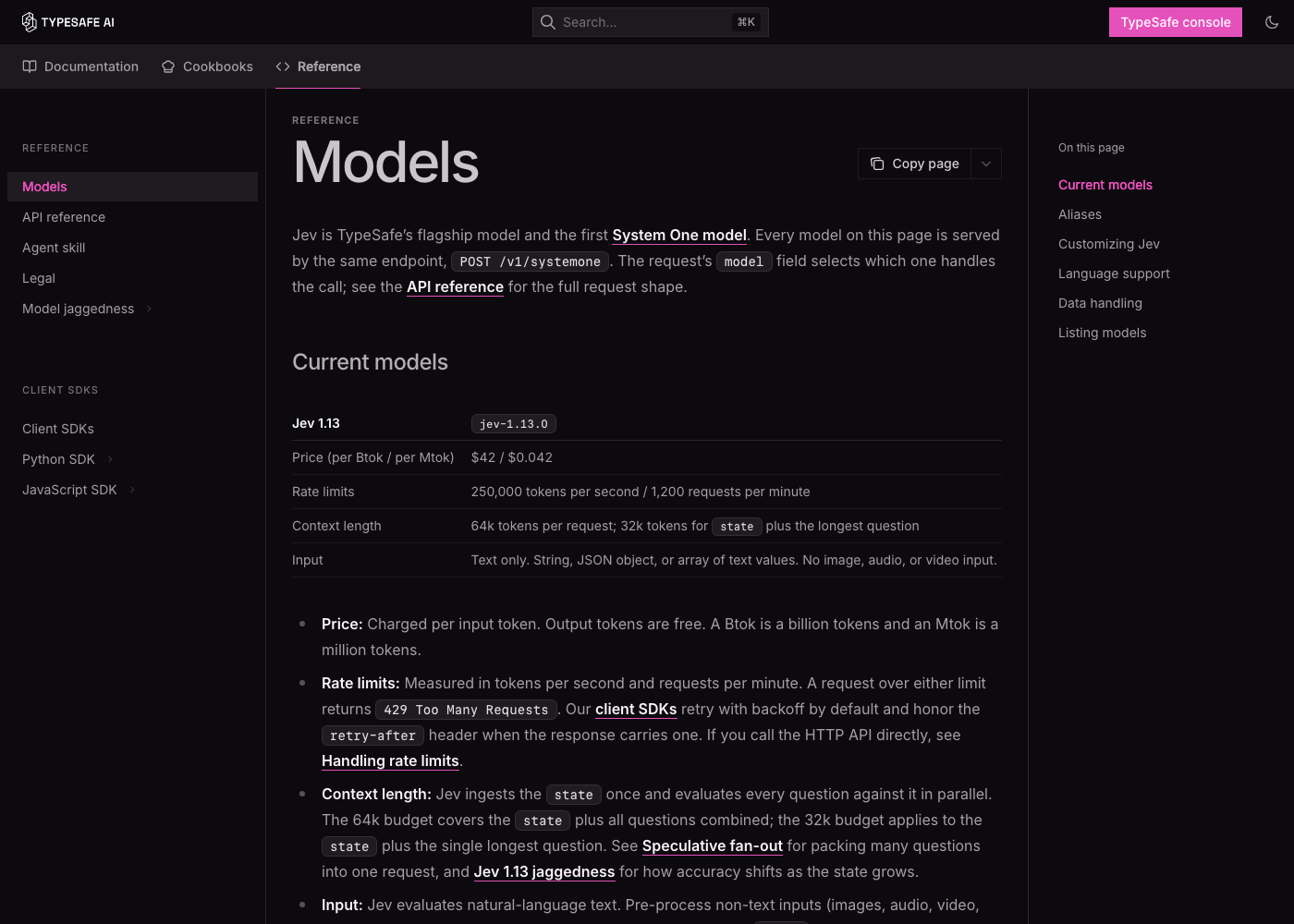Click the Current models heading
This screenshot has width=1294, height=924.
tap(370, 362)
